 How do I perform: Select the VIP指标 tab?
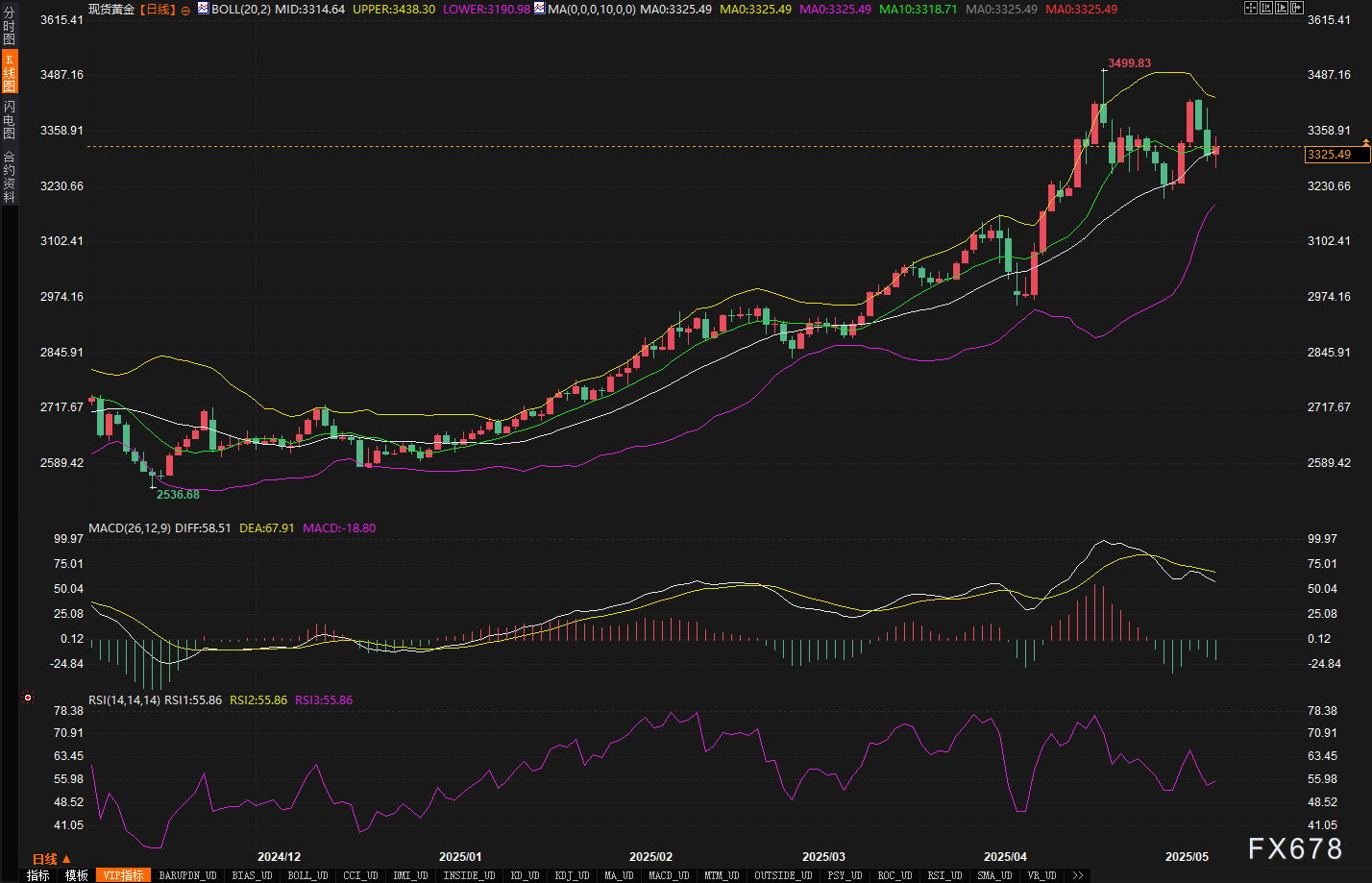tap(123, 875)
